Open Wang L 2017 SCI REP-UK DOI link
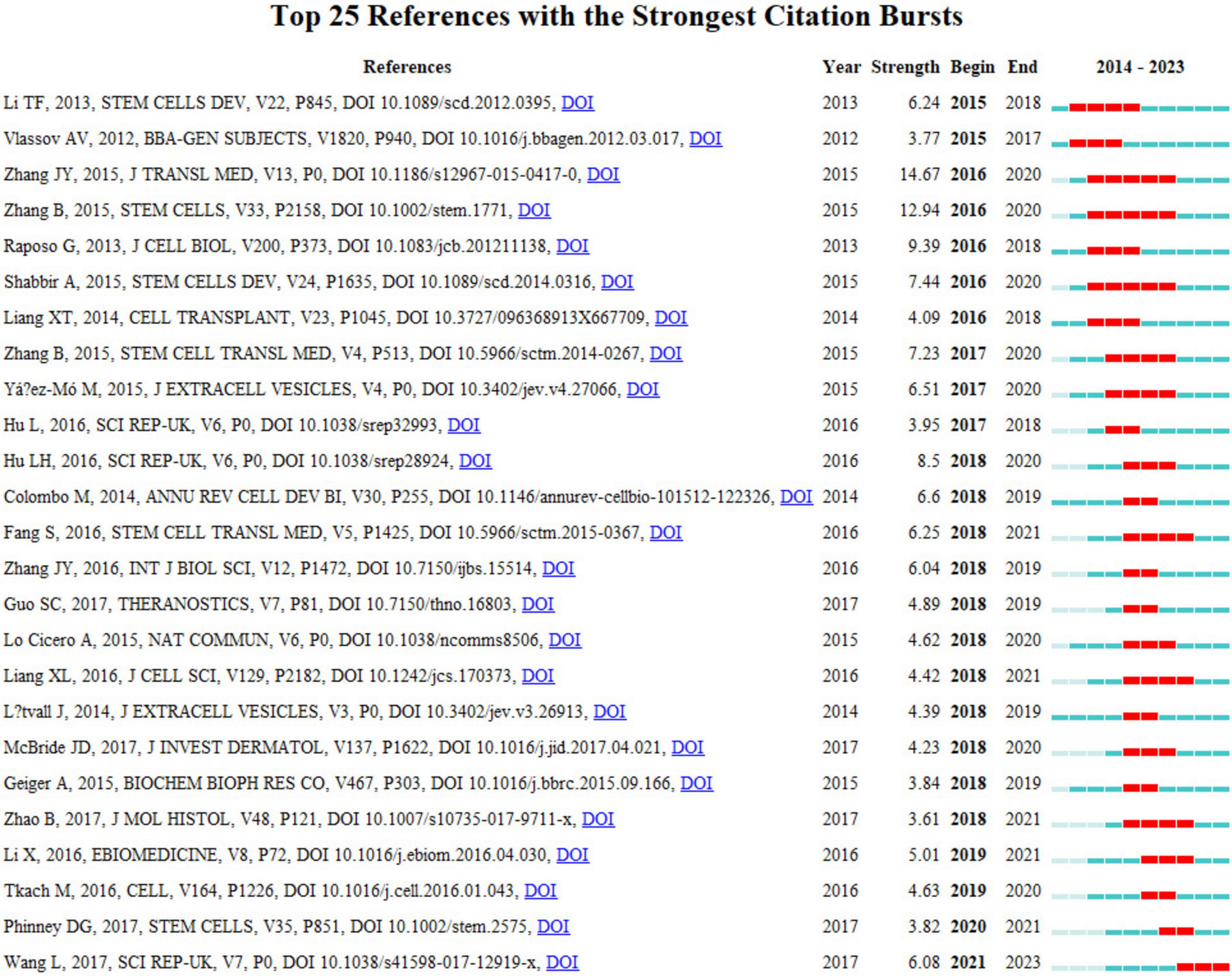This screenshot has width=1232, height=976. point(562,962)
